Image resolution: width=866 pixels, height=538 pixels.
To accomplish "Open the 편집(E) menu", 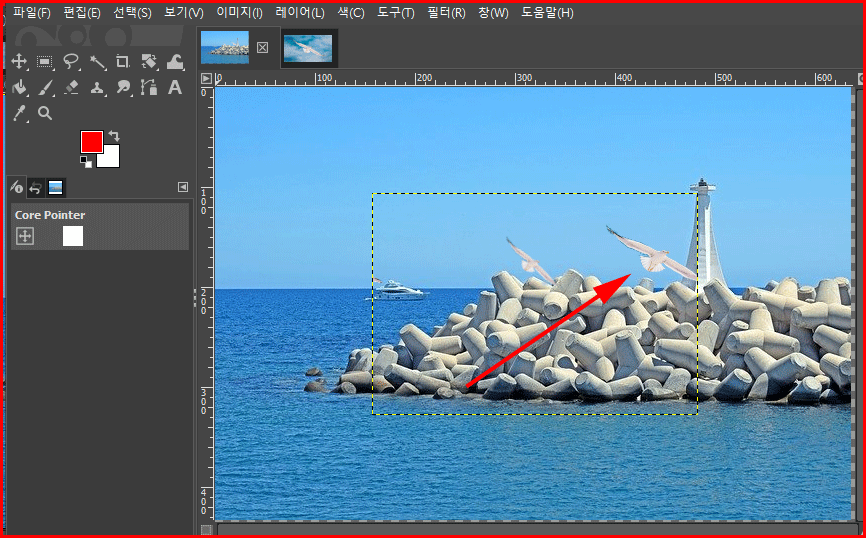I will pyautogui.click(x=82, y=13).
